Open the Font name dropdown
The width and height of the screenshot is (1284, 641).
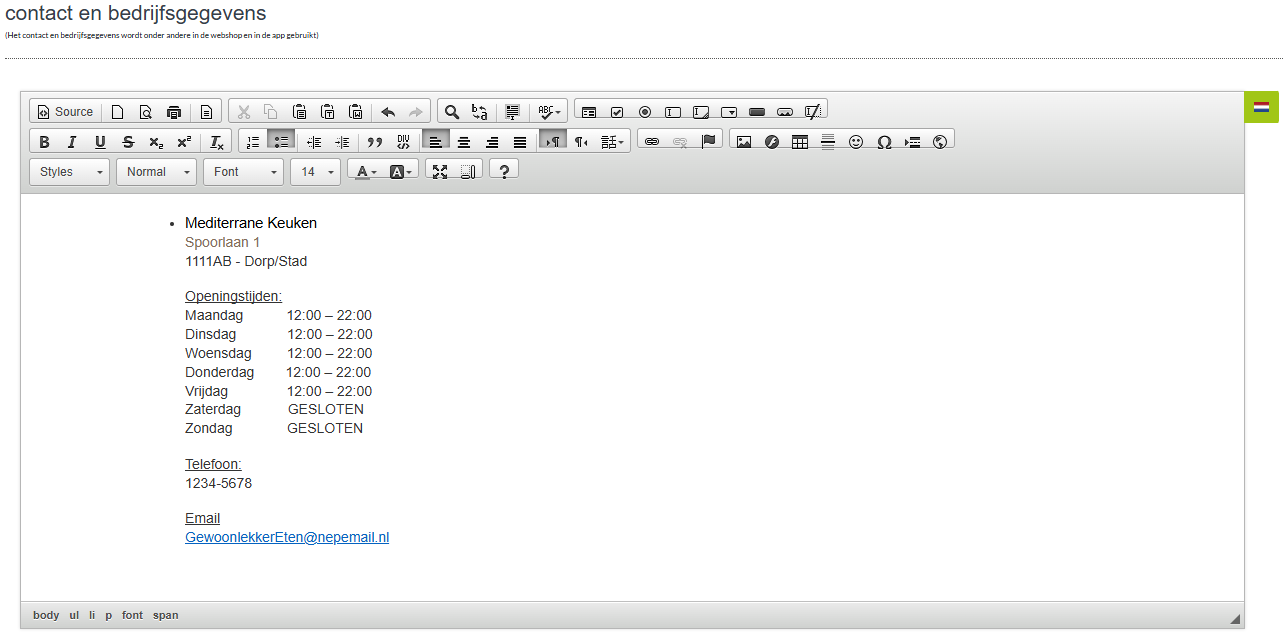point(244,172)
